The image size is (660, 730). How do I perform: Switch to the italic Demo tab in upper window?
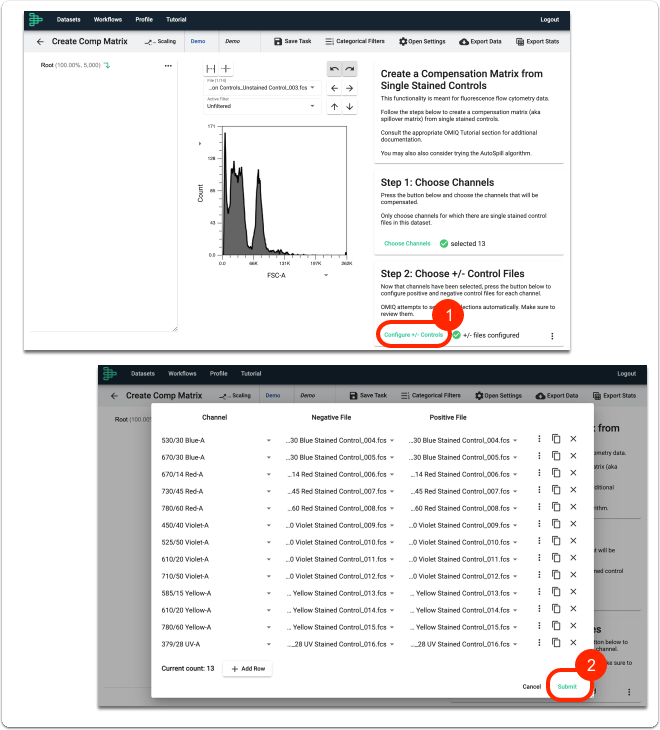click(x=232, y=41)
